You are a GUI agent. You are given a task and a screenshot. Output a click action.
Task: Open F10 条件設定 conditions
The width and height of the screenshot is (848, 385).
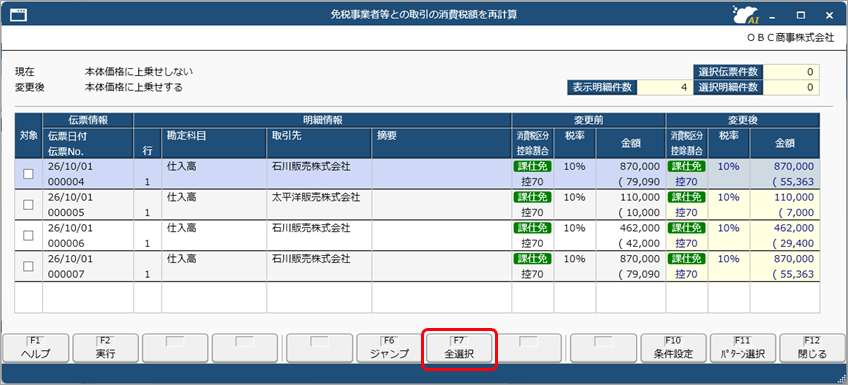(x=673, y=348)
